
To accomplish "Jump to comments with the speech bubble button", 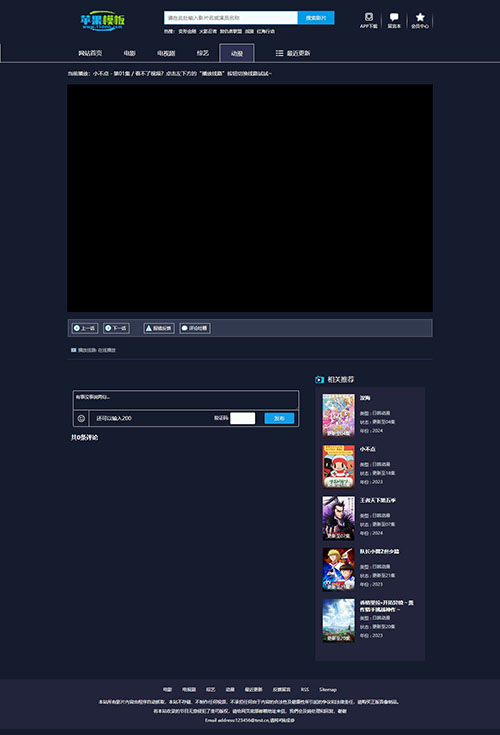I will click(195, 328).
